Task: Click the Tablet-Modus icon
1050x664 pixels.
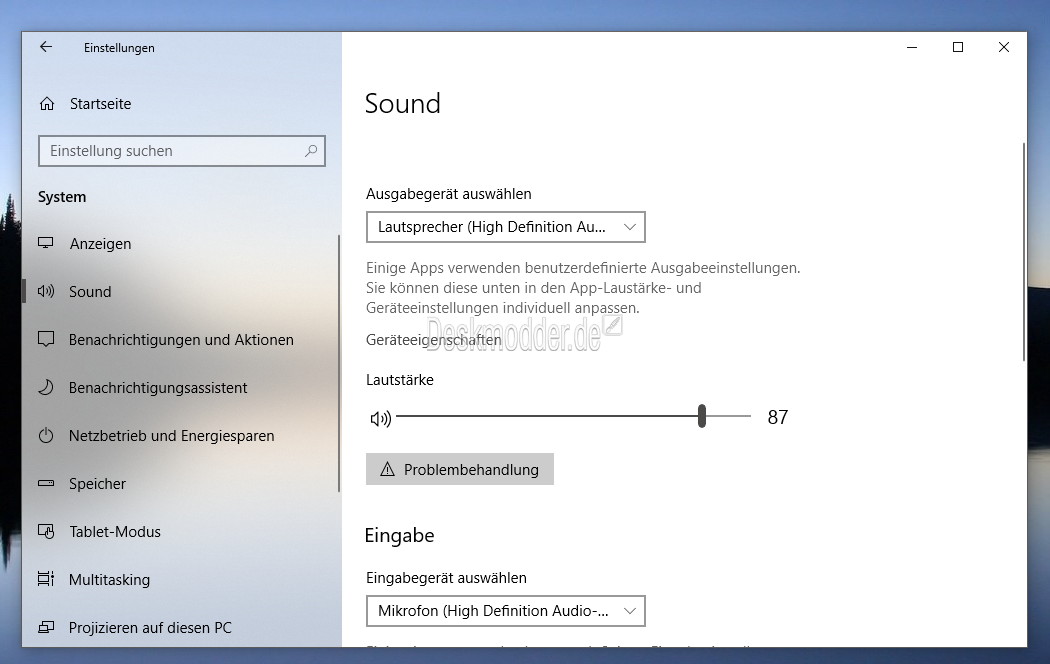Action: pos(46,532)
